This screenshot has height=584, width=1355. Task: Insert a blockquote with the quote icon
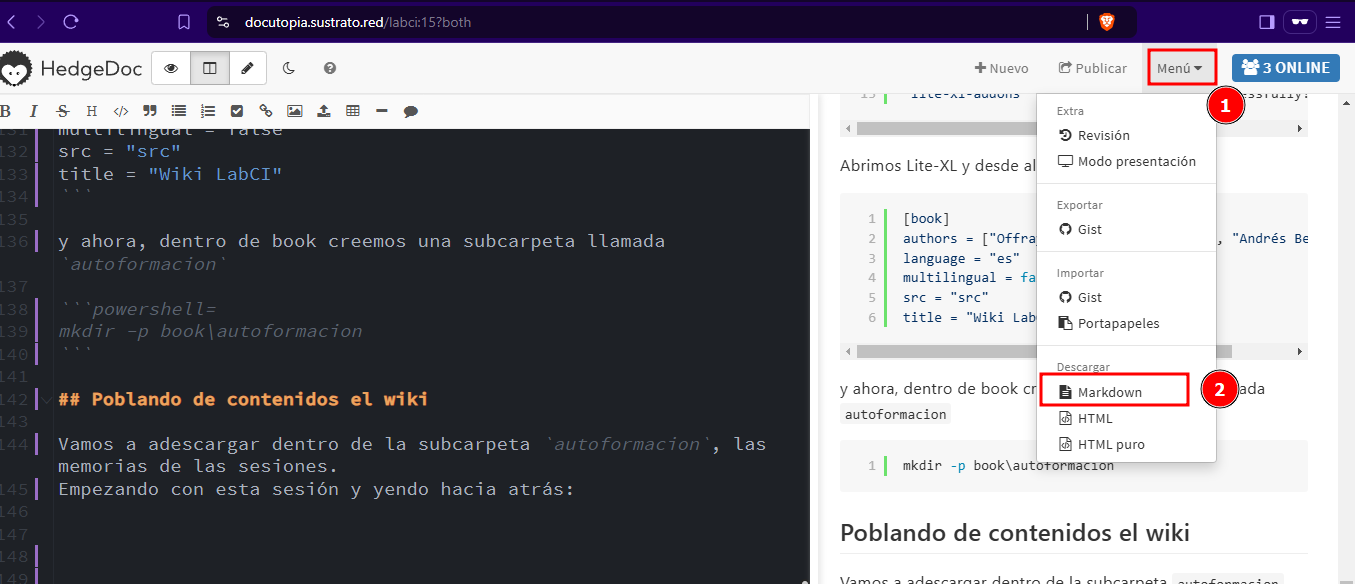150,111
